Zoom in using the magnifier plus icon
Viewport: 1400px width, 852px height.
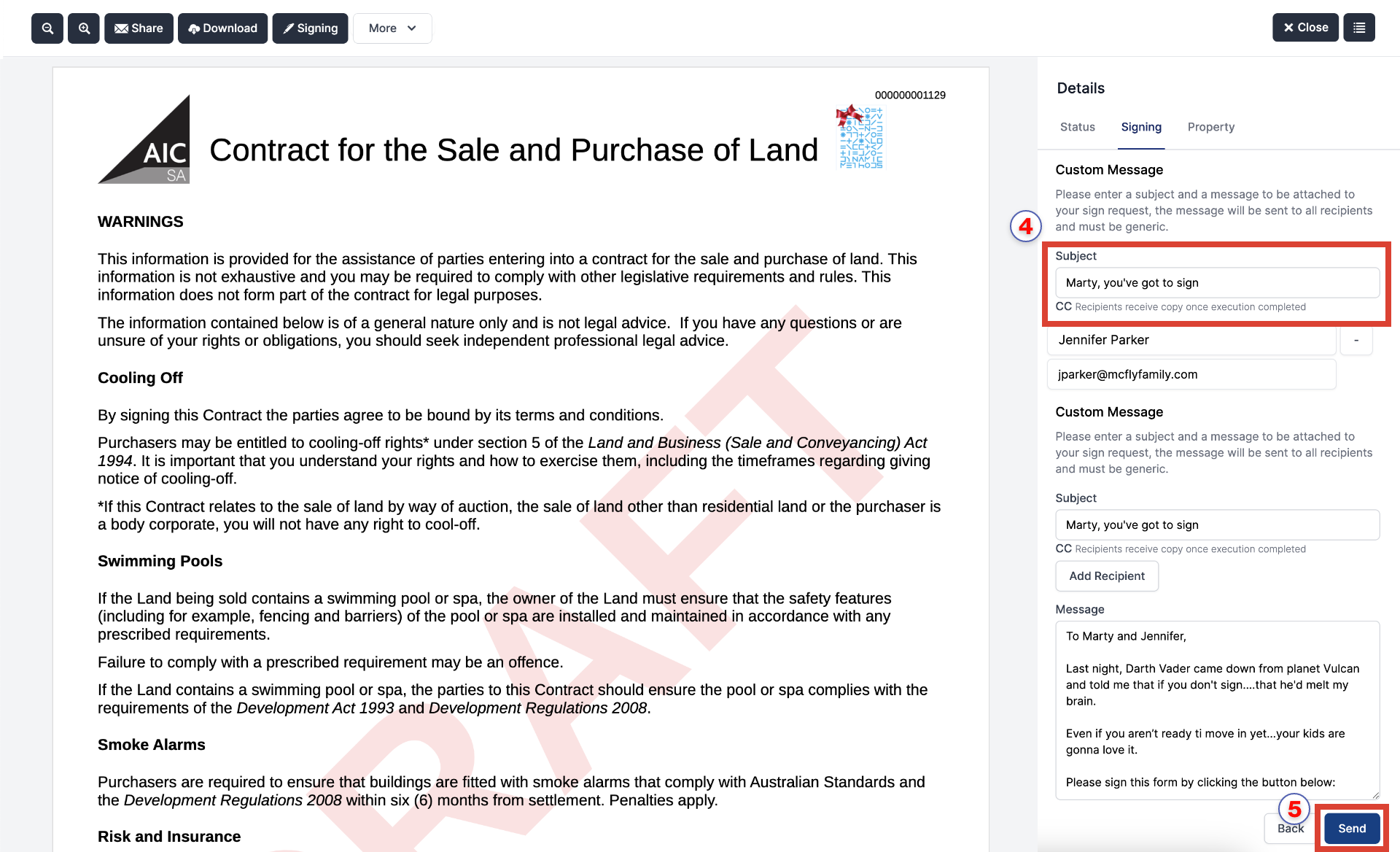[x=84, y=28]
